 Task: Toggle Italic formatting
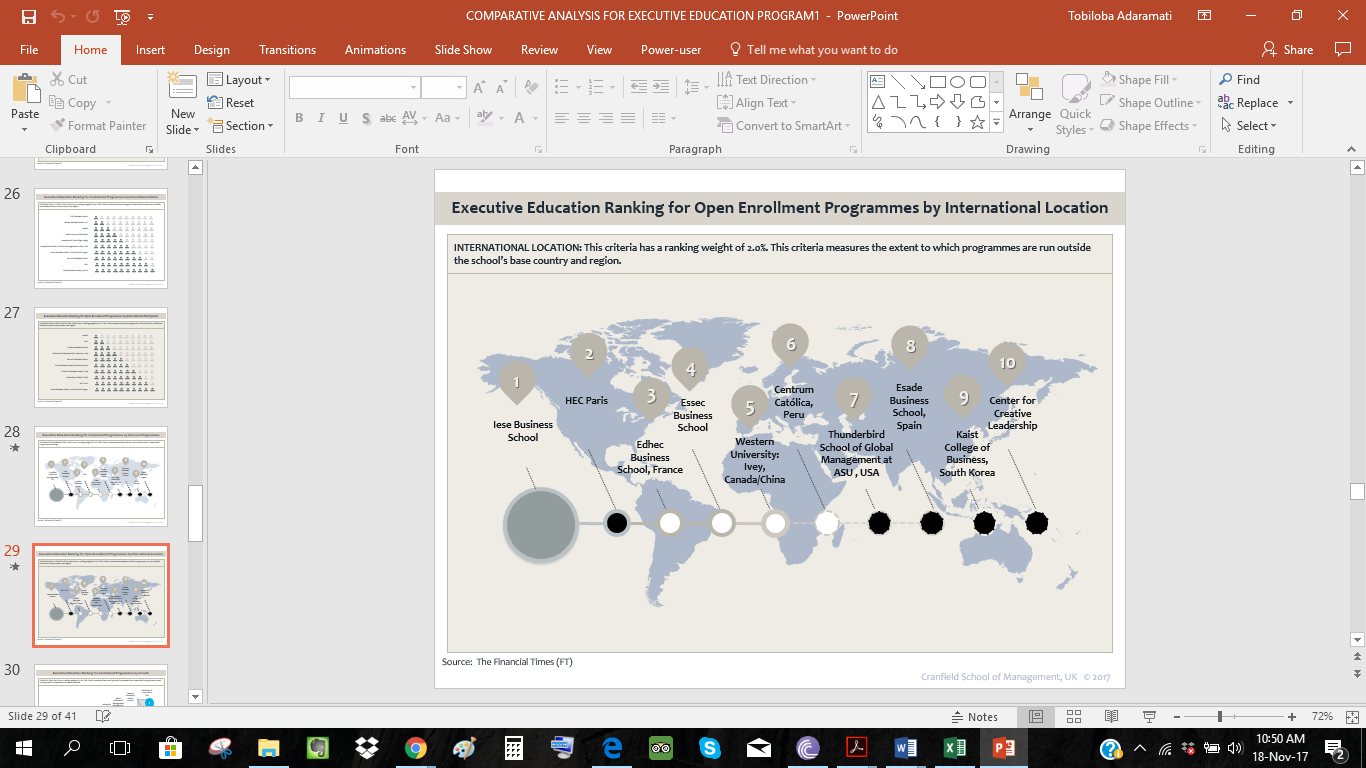321,118
